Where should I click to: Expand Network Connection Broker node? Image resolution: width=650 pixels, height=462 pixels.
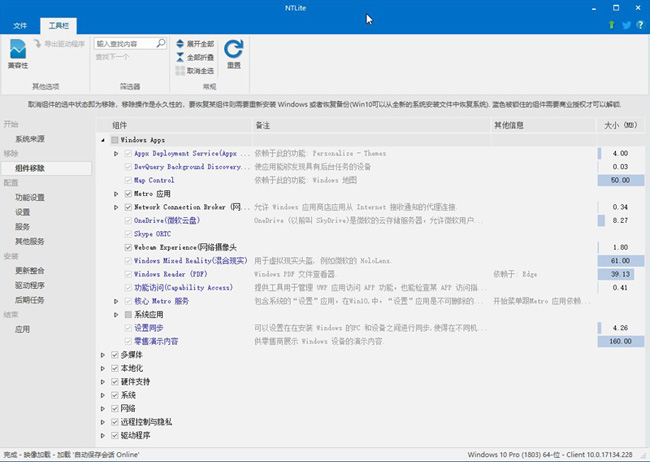click(116, 207)
